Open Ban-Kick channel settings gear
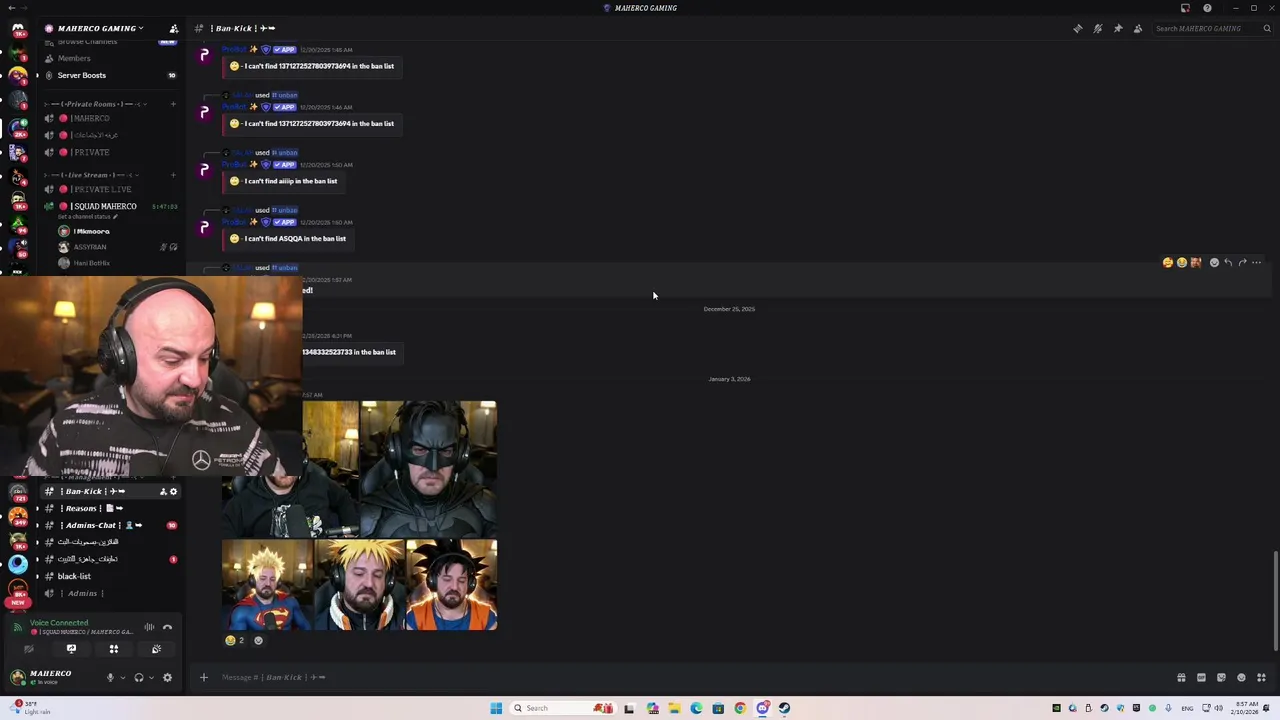This screenshot has height=720, width=1280. (x=173, y=491)
